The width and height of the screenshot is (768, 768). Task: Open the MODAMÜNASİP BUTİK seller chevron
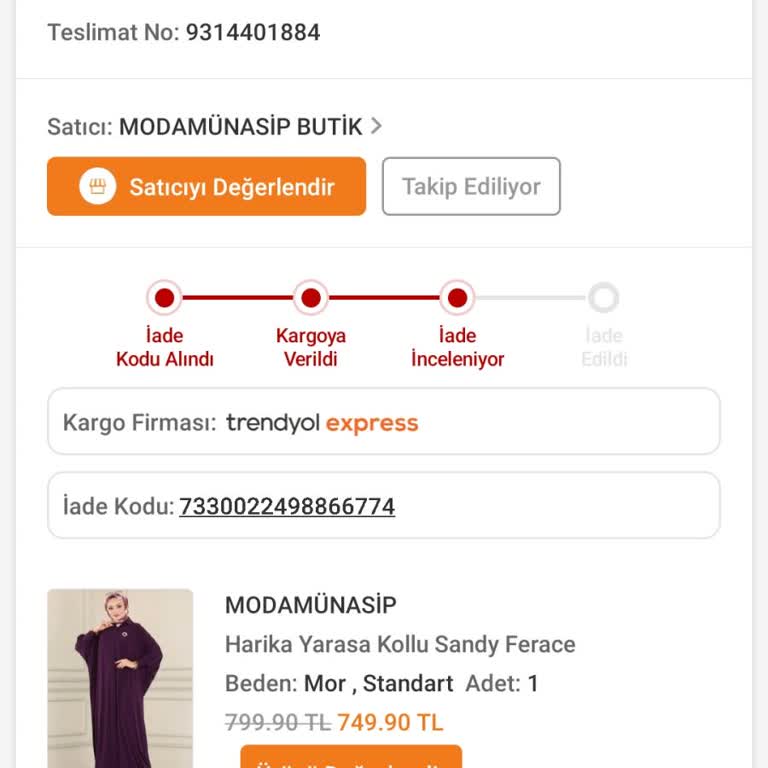[x=376, y=126]
